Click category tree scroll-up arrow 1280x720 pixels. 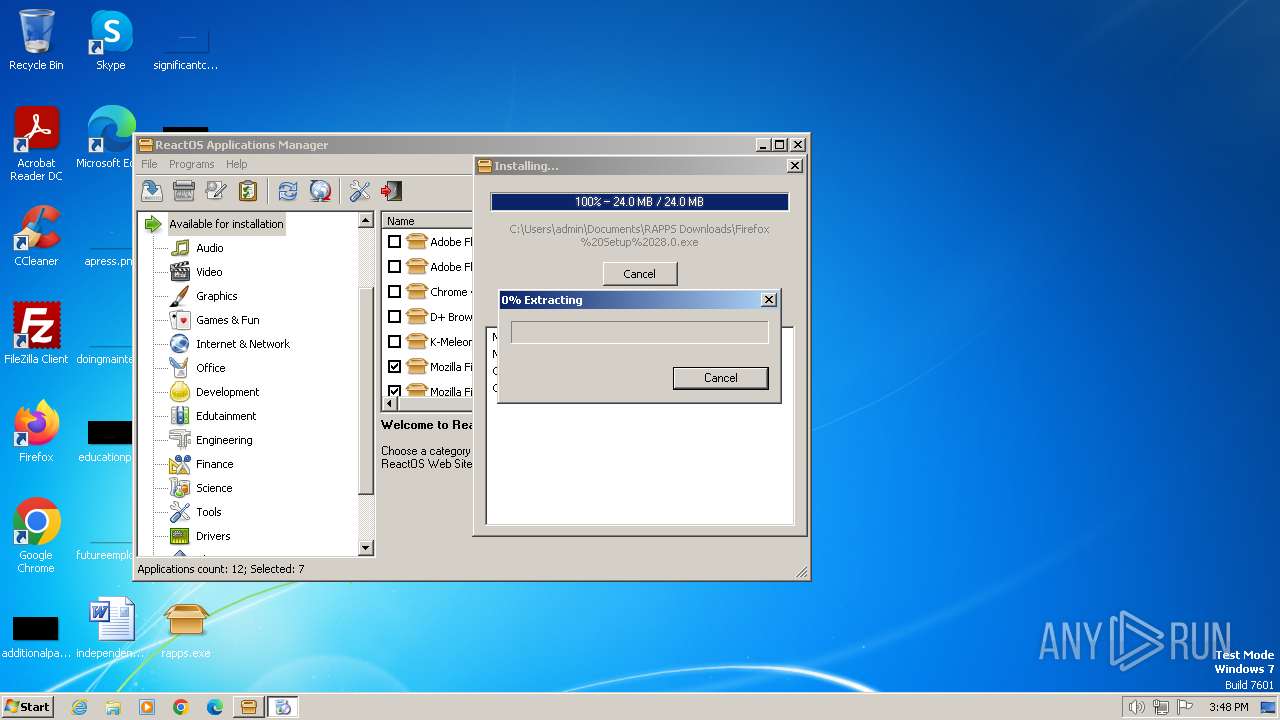click(x=365, y=221)
